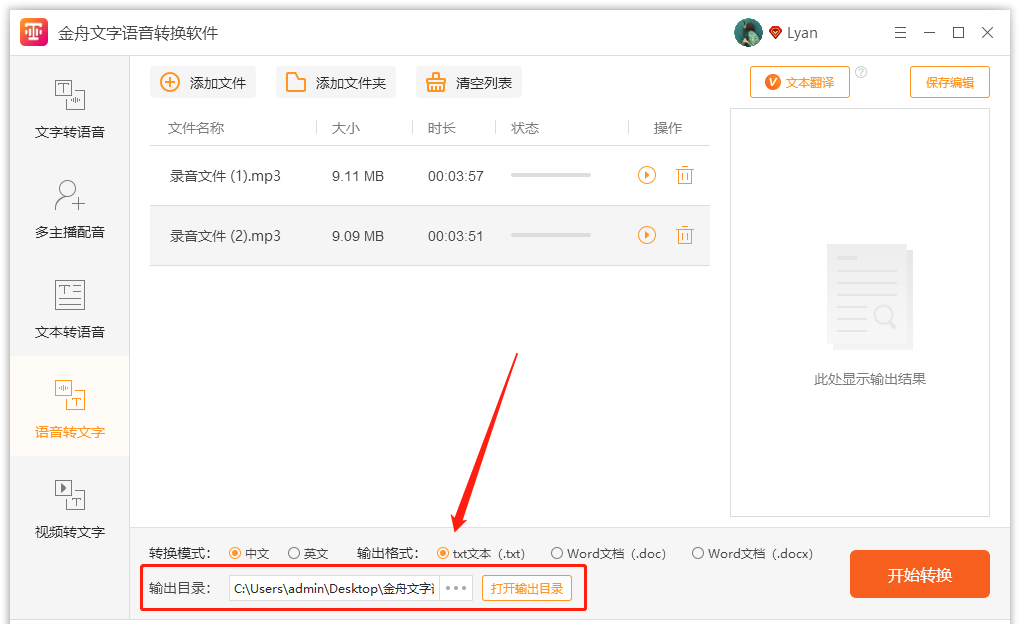Browse output directory with three-dots button

click(x=456, y=588)
